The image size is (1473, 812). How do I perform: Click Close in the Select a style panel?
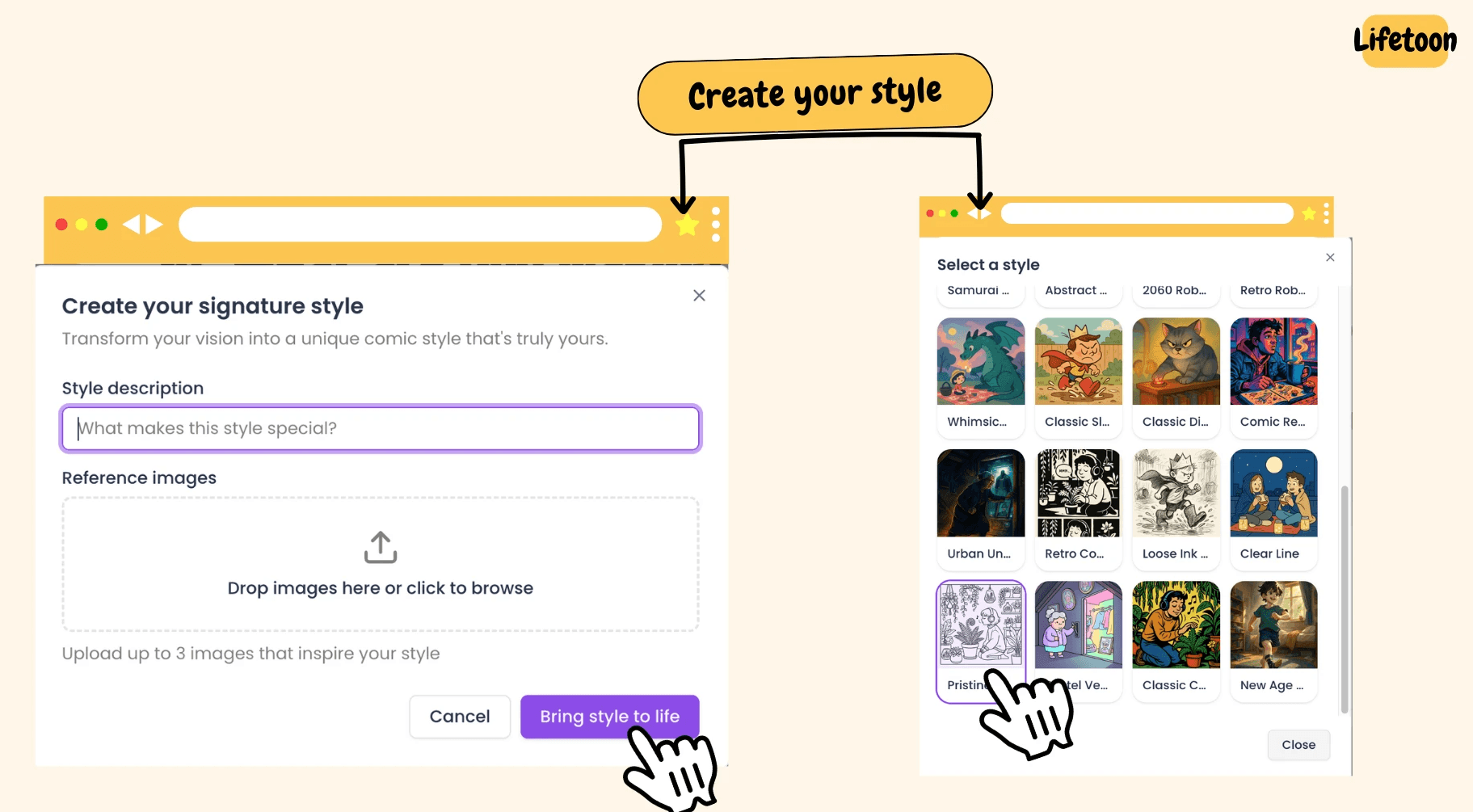pos(1298,745)
